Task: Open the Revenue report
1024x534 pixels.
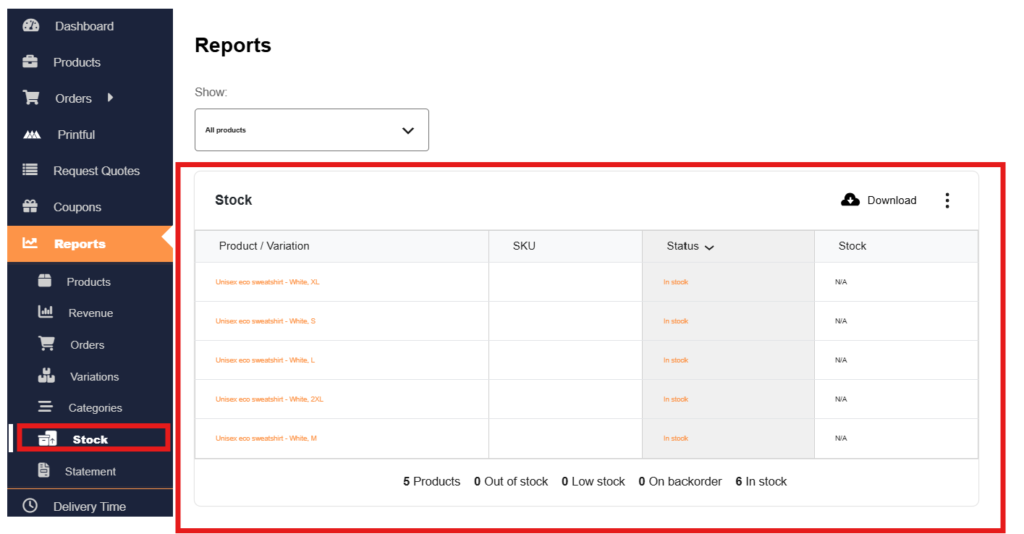Action: (x=90, y=313)
